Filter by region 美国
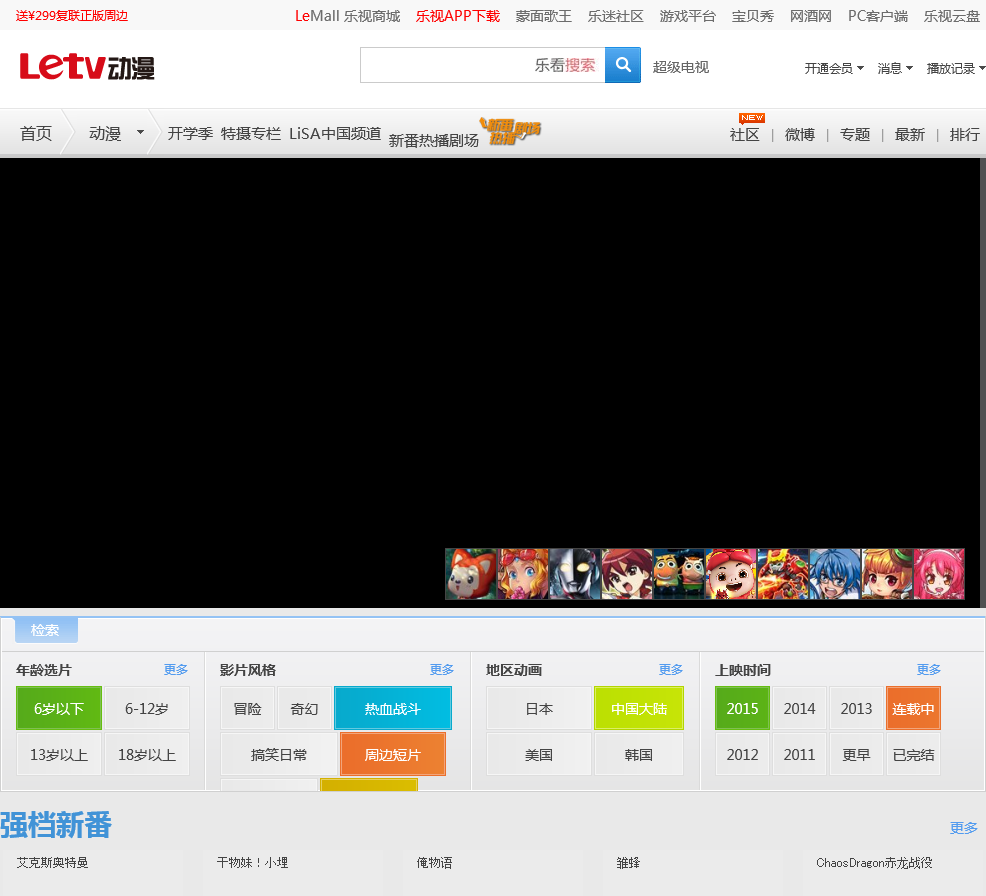The width and height of the screenshot is (986, 896). (x=539, y=754)
